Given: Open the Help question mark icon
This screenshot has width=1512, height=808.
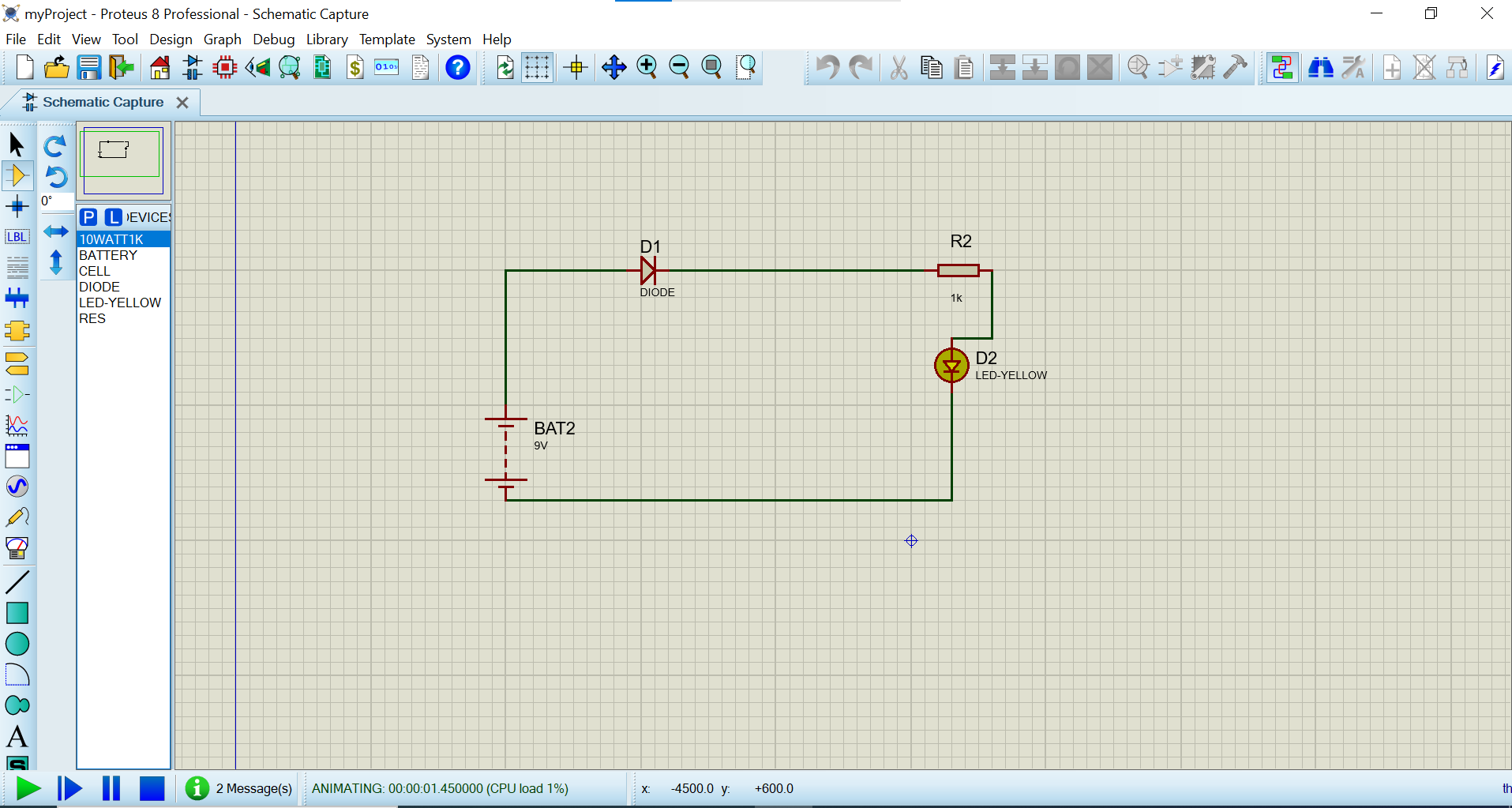Looking at the screenshot, I should (457, 68).
